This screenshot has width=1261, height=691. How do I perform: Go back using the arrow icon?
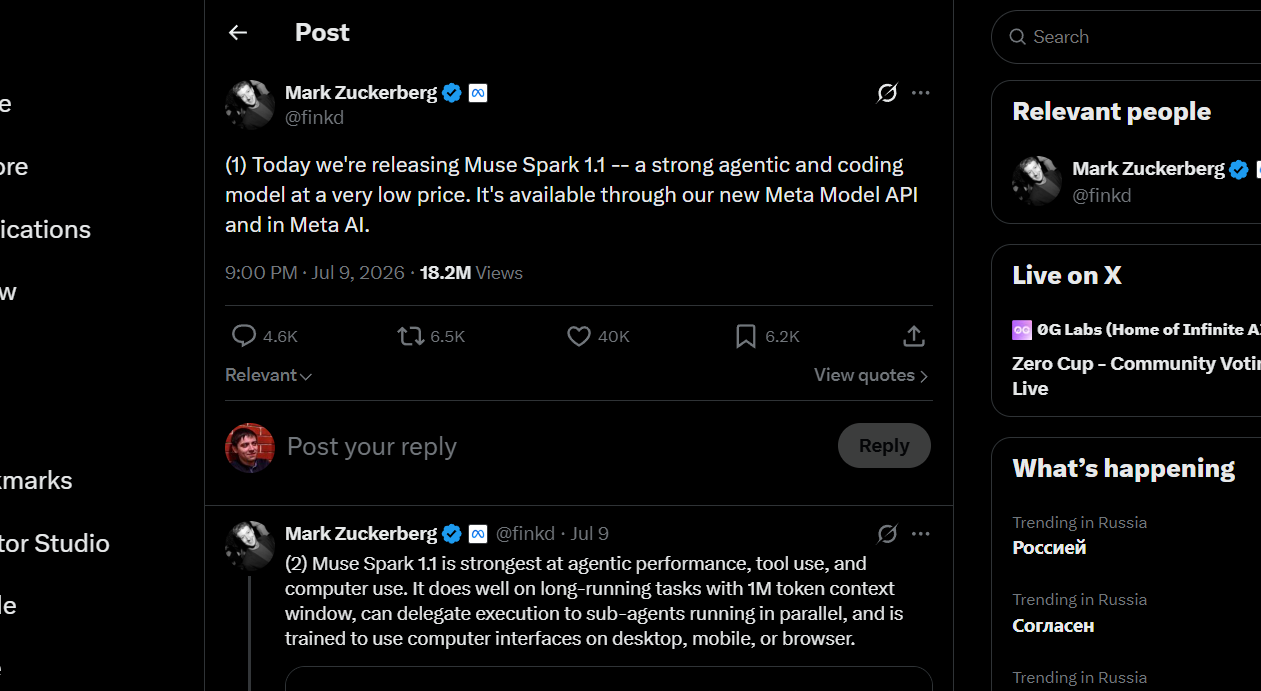pos(238,33)
